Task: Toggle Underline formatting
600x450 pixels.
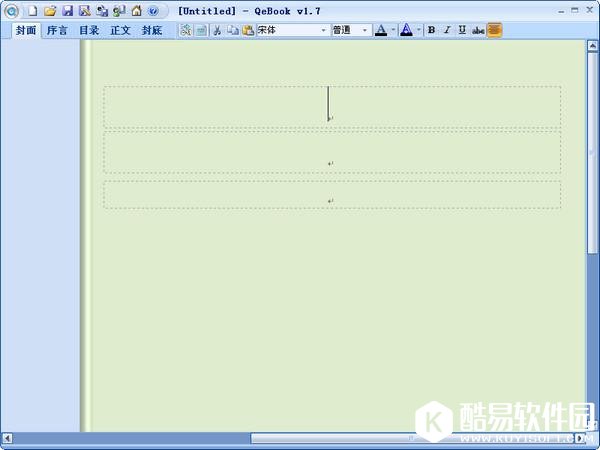Action: [461, 30]
